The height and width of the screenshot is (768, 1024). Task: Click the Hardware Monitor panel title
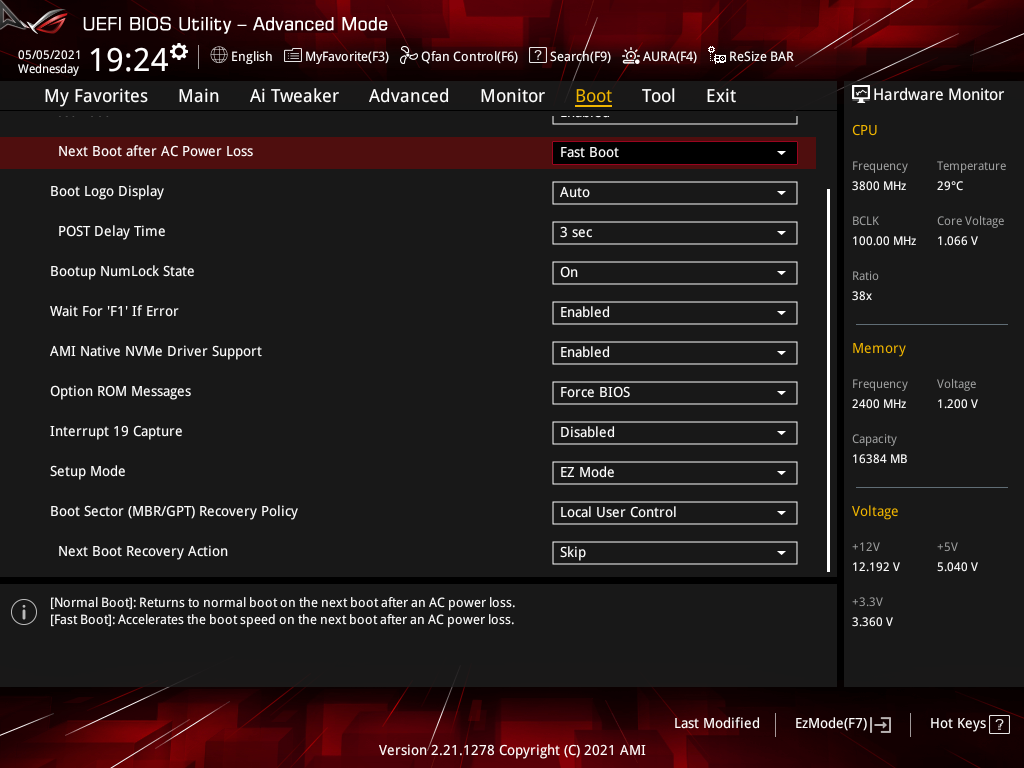(938, 95)
